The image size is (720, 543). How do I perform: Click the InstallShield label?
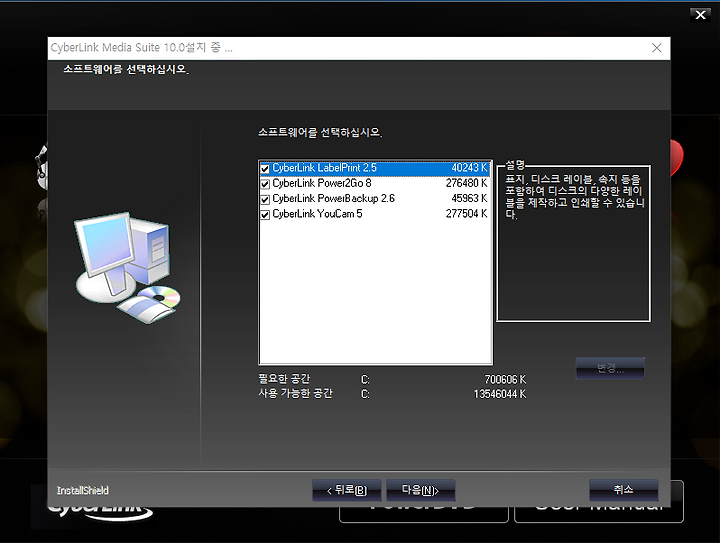(83, 491)
